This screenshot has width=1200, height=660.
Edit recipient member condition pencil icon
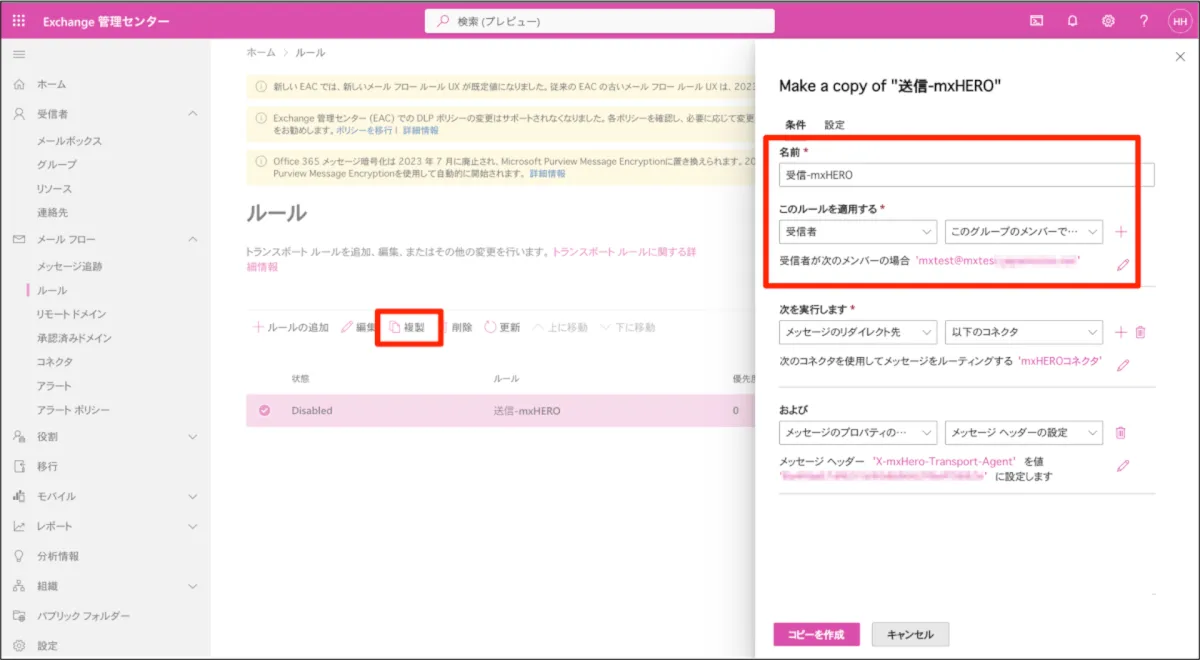(x=1122, y=265)
